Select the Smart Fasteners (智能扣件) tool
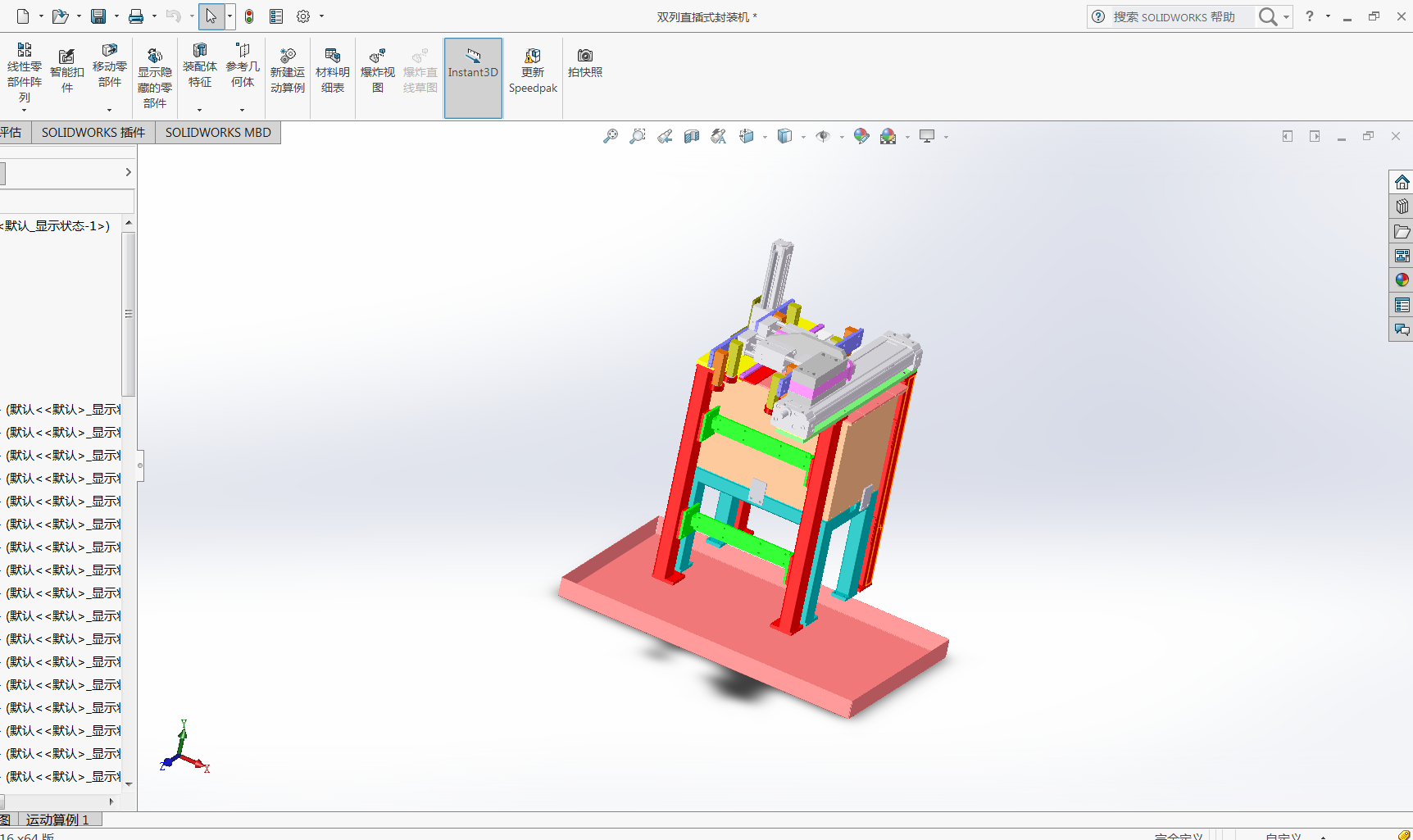This screenshot has width=1413, height=840. pos(67,70)
